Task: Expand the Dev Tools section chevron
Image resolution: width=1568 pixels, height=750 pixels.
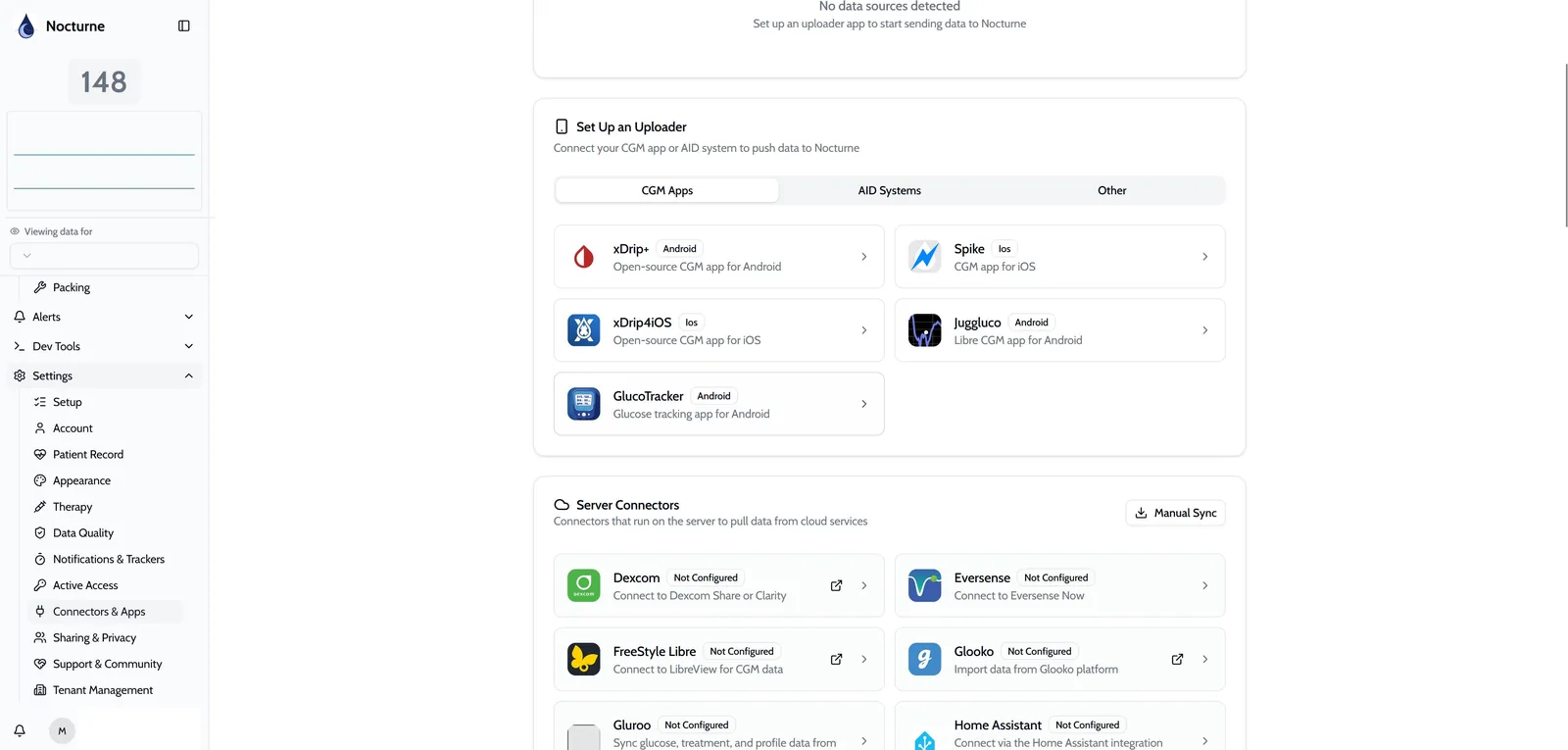Action: tap(189, 346)
